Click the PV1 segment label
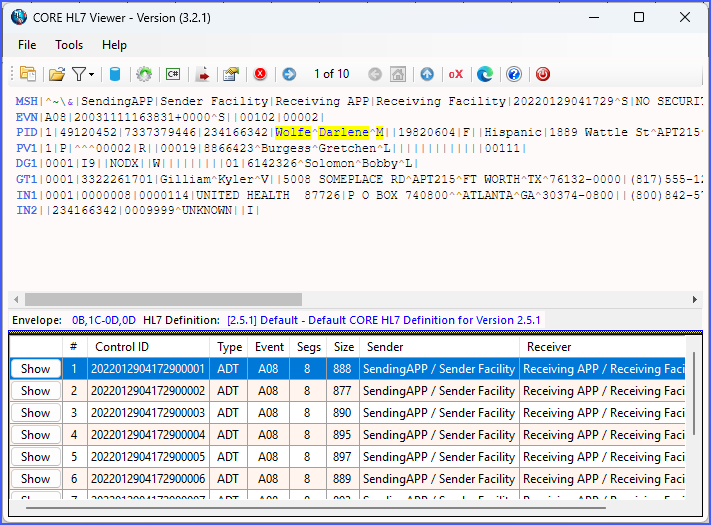 click(x=26, y=148)
